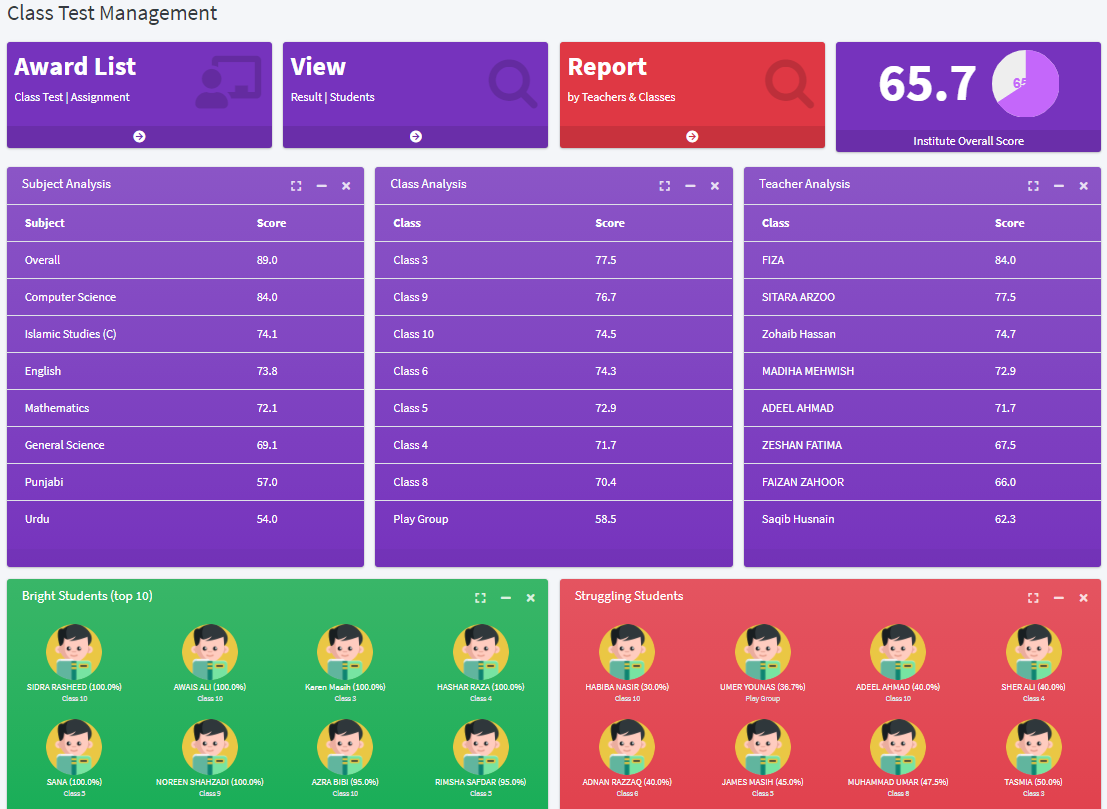This screenshot has height=809, width=1107.
Task: Click the arrow icon on Report card
Action: tap(692, 136)
